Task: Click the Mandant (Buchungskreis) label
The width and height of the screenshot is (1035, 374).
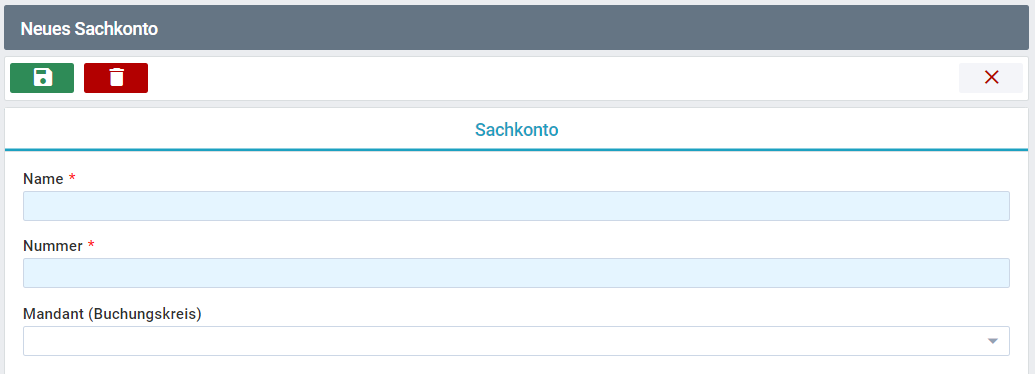Action: tap(112, 314)
